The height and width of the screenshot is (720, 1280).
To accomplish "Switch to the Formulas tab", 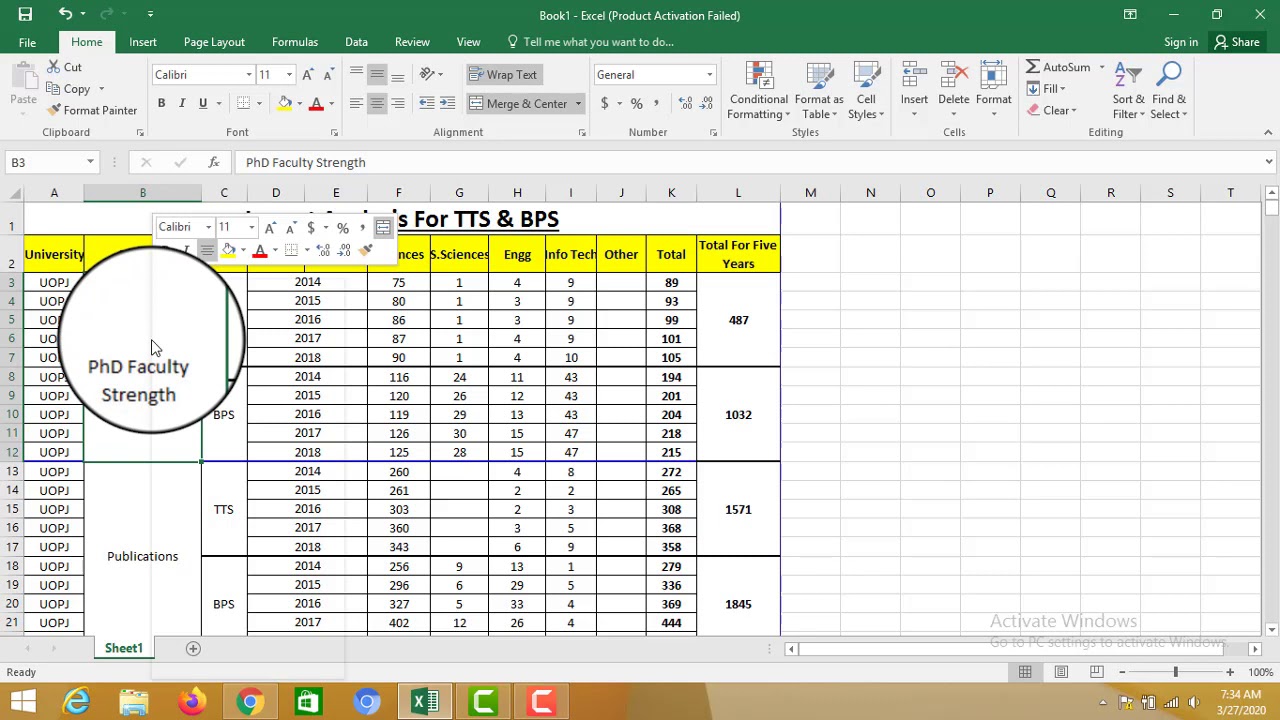I will click(295, 42).
